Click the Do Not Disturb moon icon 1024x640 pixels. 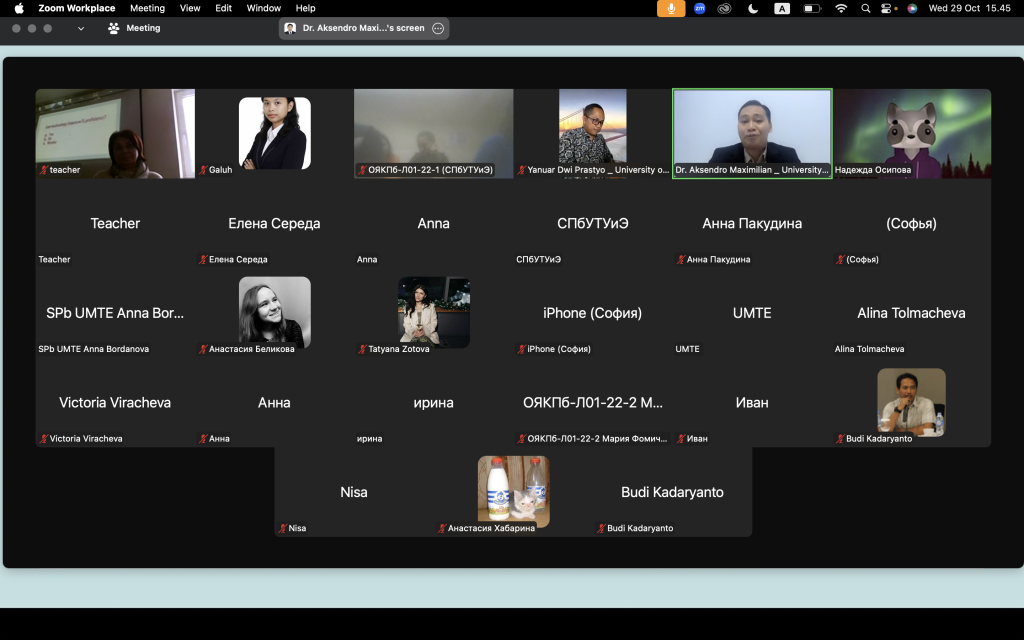tap(753, 8)
